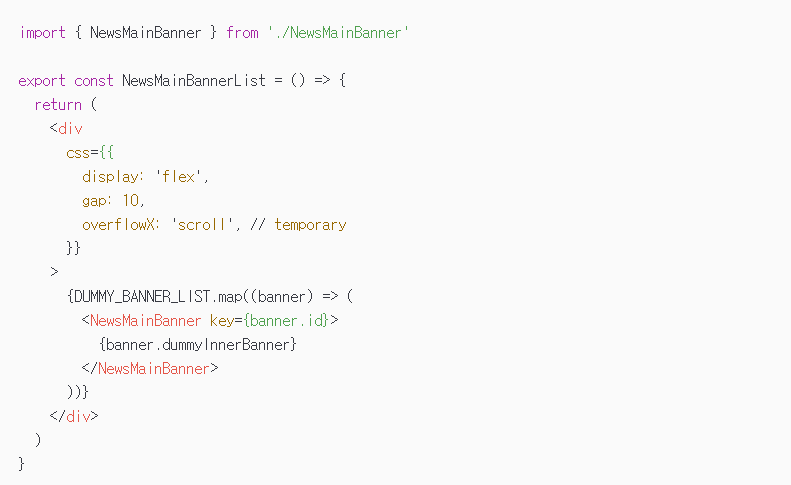Image resolution: width=791 pixels, height=485 pixels.
Task: Click the import keyword on the first line
Action: [x=42, y=33]
